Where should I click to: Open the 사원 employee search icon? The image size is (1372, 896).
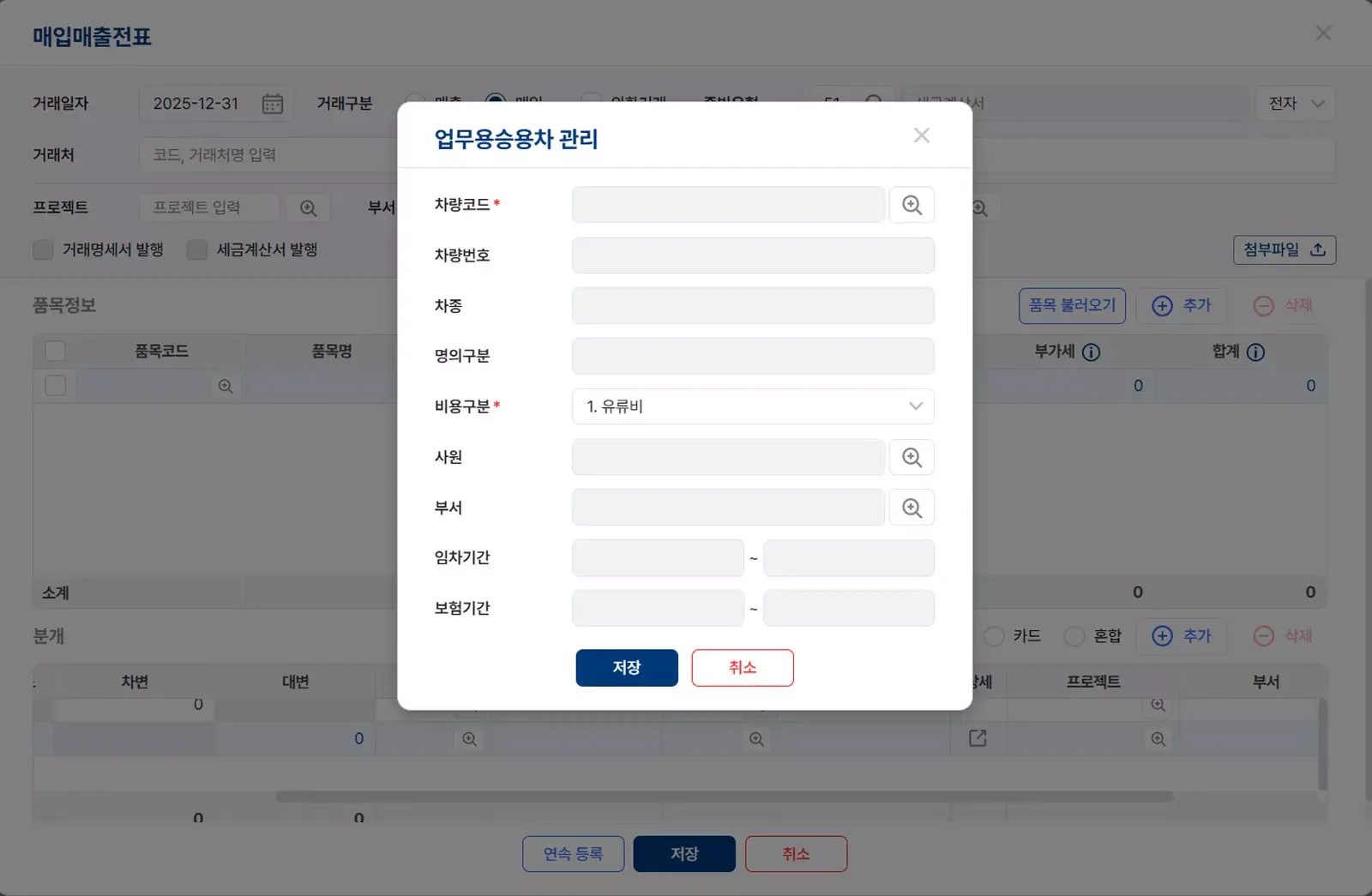tap(912, 457)
